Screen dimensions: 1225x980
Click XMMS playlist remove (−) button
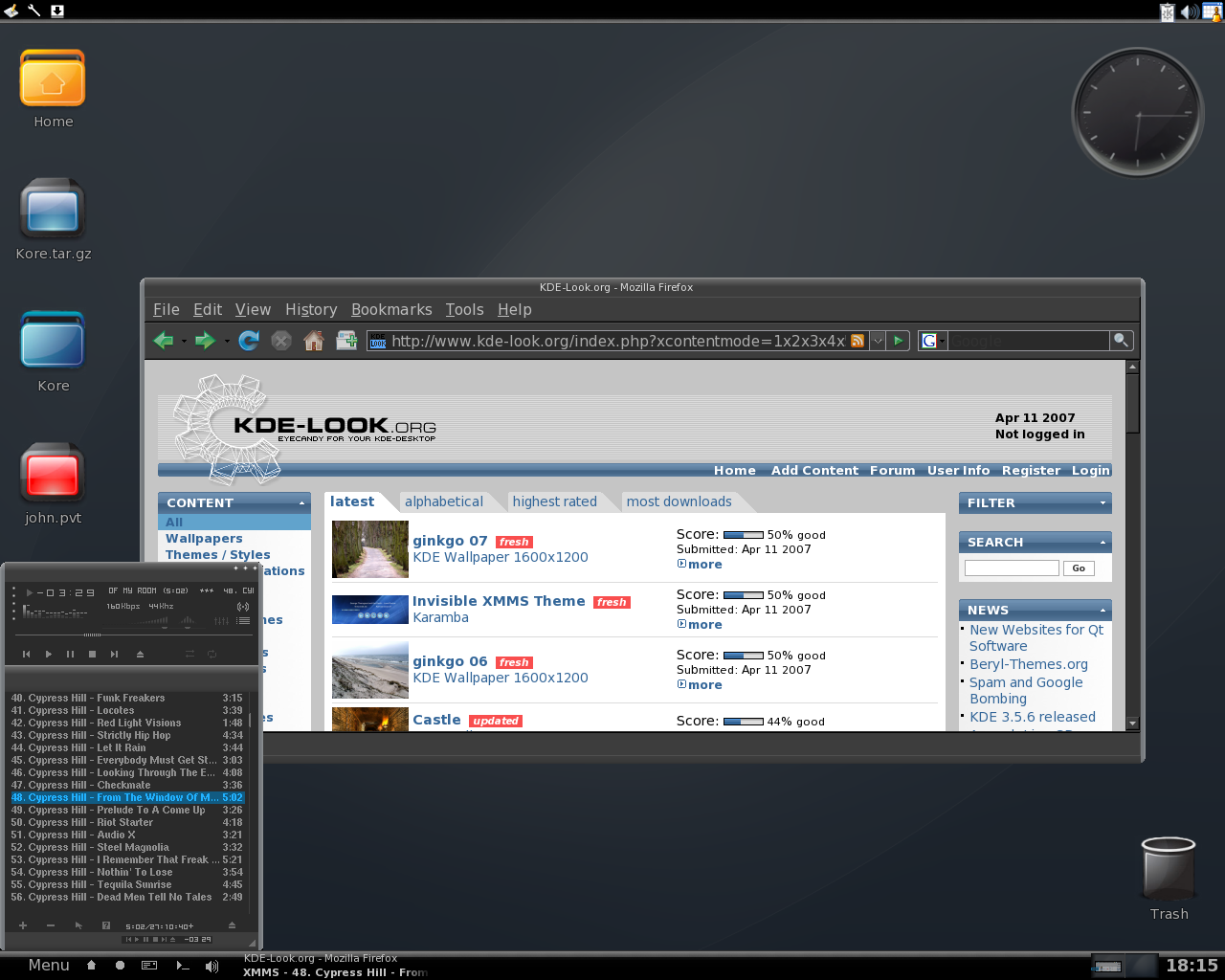pos(51,925)
